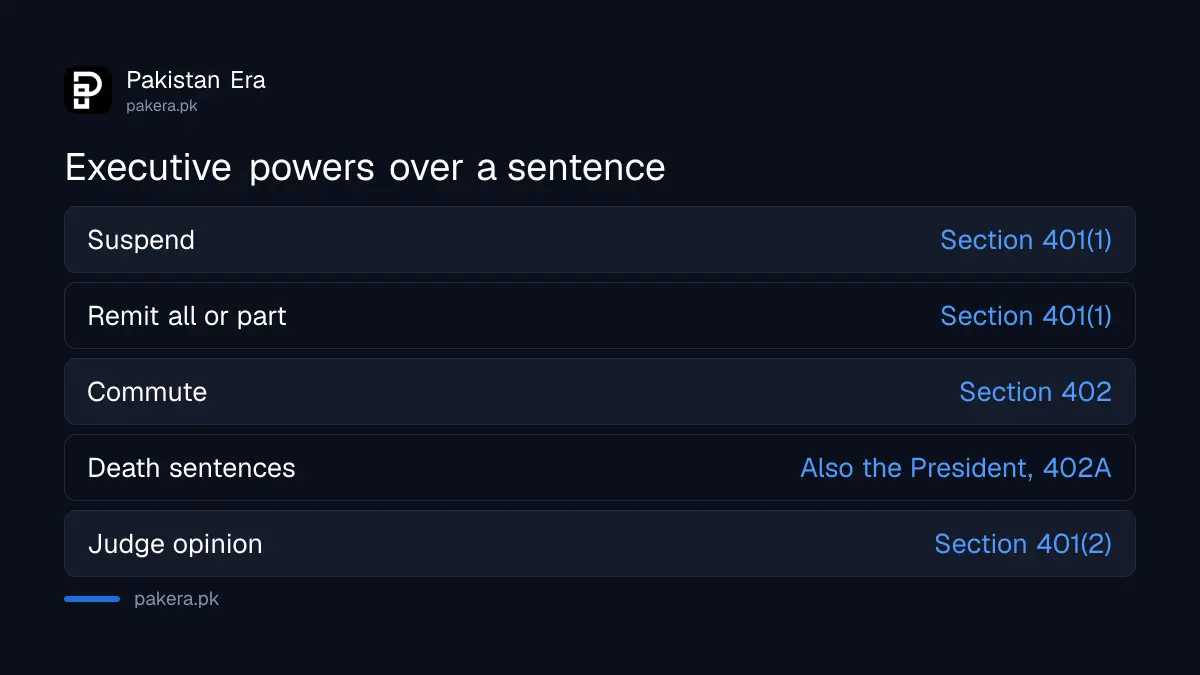Click empty middle of Judge opinion row

(x=598, y=544)
